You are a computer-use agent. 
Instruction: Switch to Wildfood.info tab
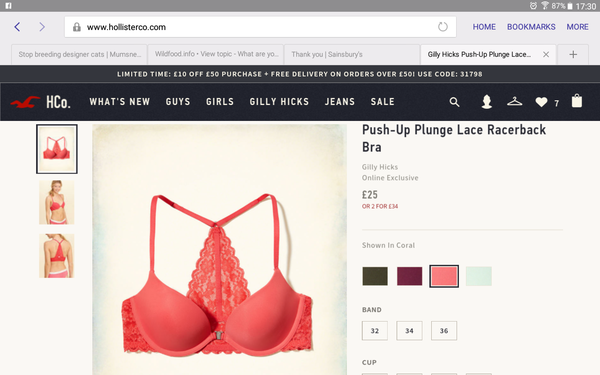[x=216, y=54]
